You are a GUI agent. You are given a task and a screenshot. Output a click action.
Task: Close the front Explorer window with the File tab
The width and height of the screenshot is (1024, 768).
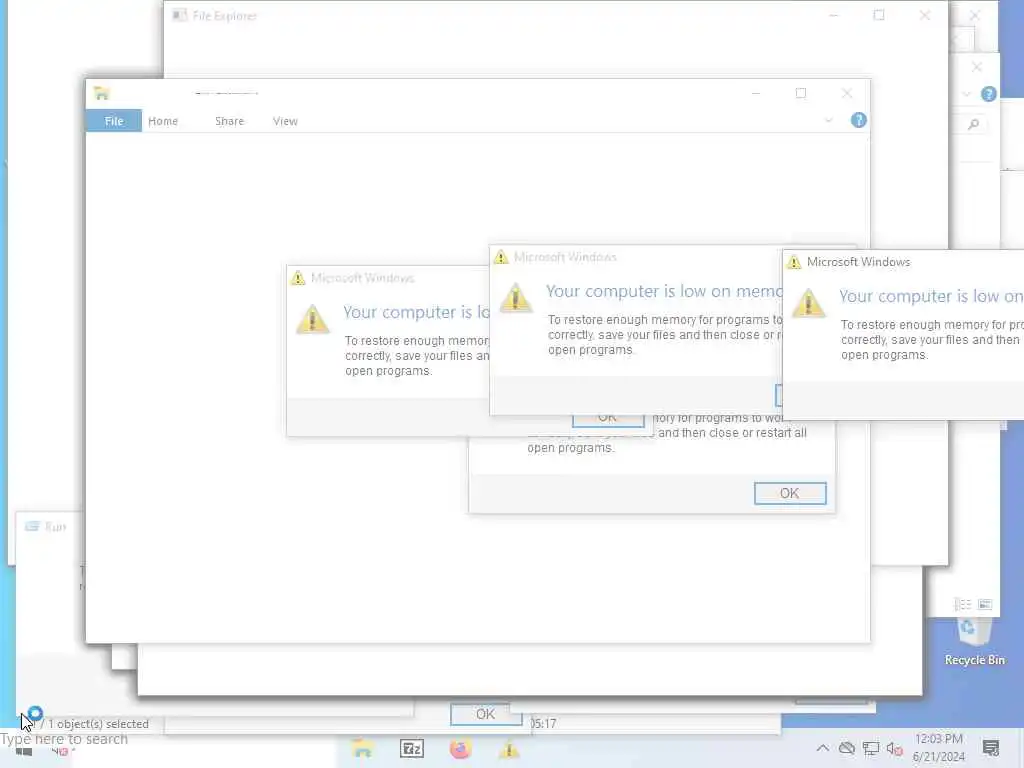(847, 93)
